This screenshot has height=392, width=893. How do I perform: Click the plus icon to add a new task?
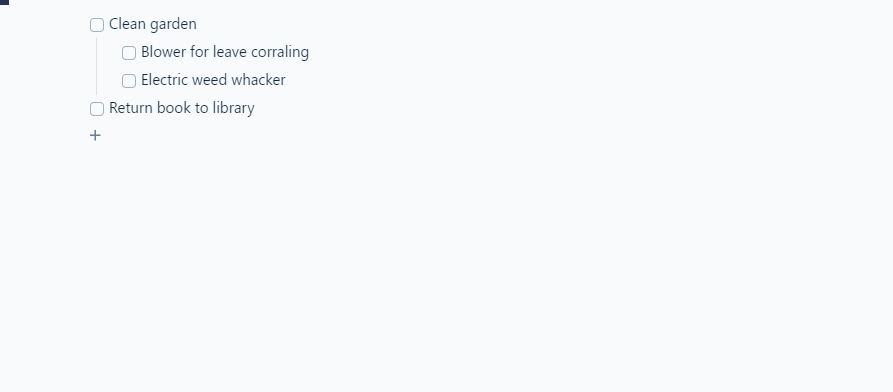[95, 136]
